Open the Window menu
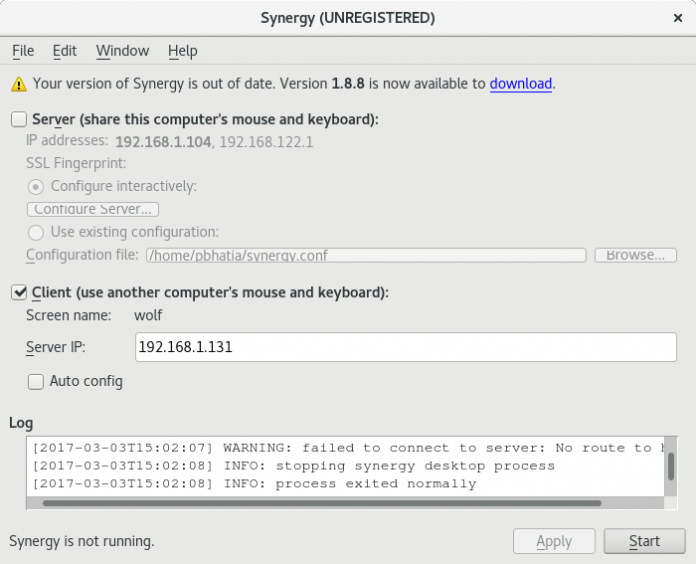This screenshot has width=696, height=564. tap(123, 51)
